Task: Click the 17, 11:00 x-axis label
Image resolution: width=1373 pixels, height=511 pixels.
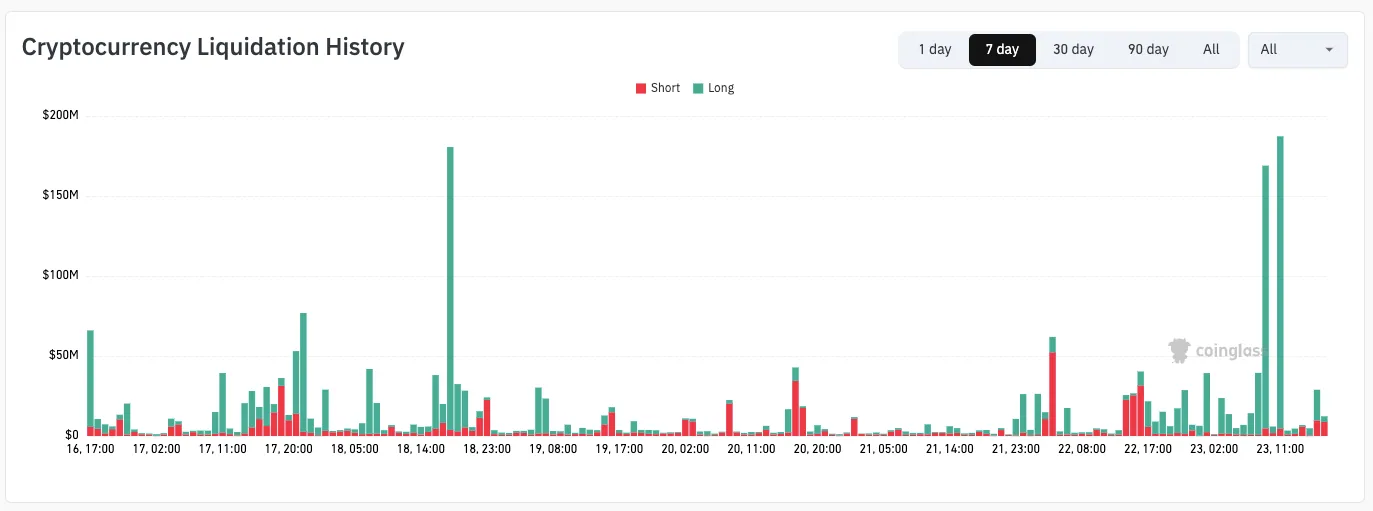Action: point(223,450)
